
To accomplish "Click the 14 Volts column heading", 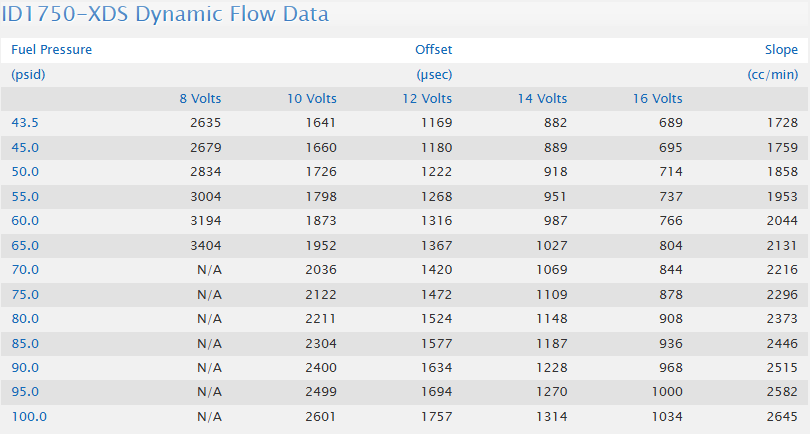I will 542,98.
